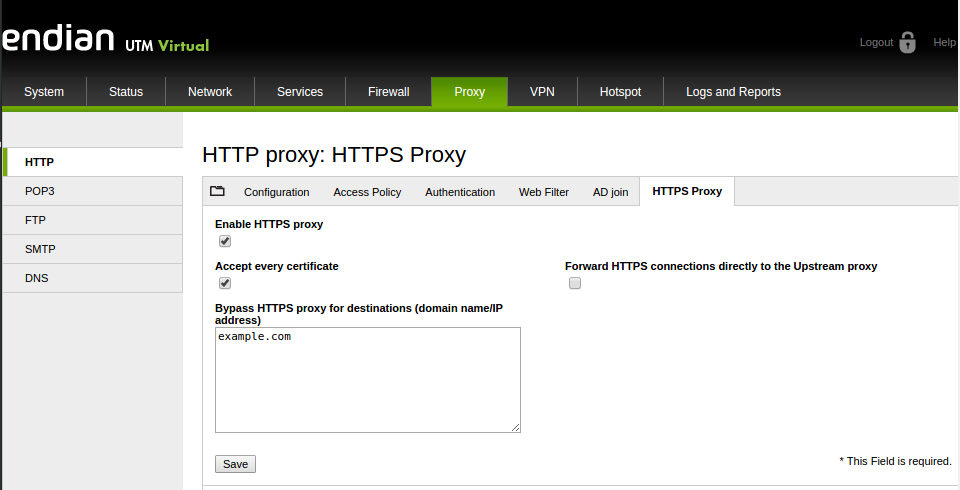
Task: Select SMTP in the sidebar
Action: pyautogui.click(x=93, y=249)
